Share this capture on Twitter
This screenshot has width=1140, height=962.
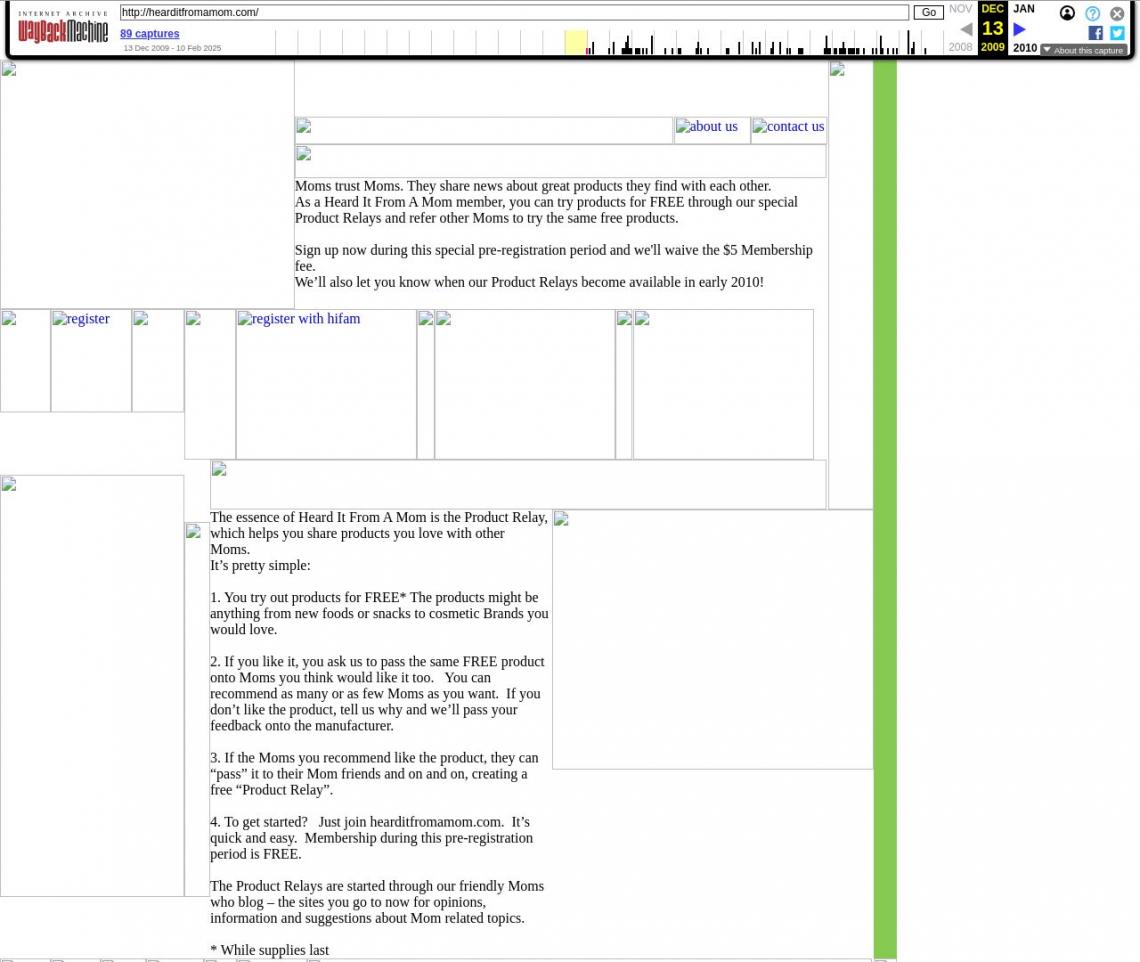click(1117, 33)
